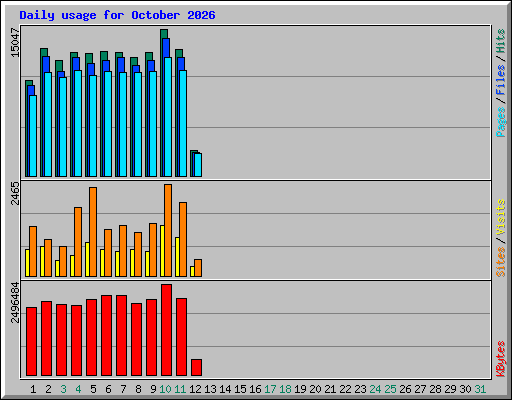Viewport: 512px width, 400px height.
Task: Click day 7 on the x-axis
Action: point(123,389)
